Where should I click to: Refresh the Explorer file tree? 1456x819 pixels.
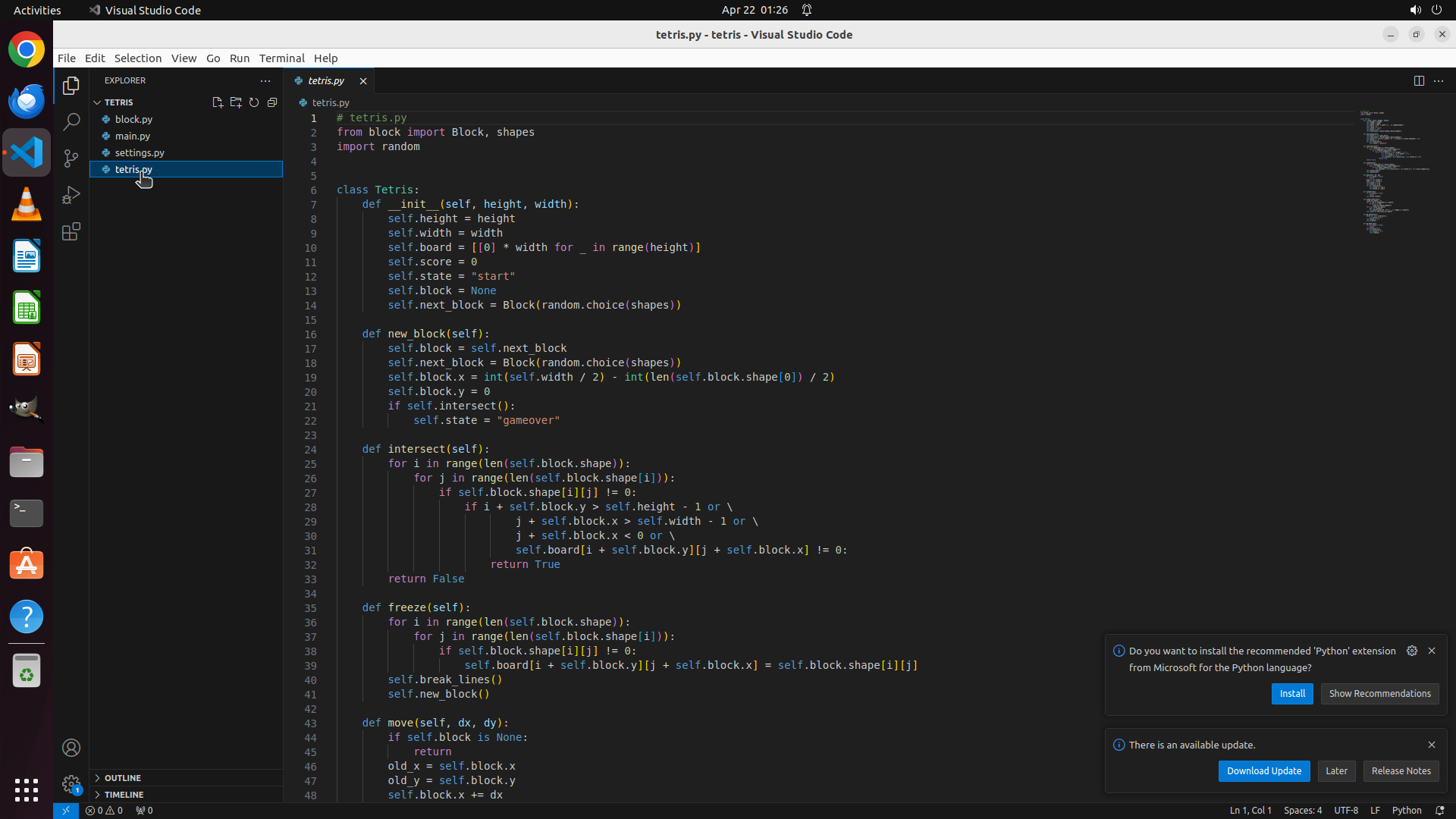(254, 102)
